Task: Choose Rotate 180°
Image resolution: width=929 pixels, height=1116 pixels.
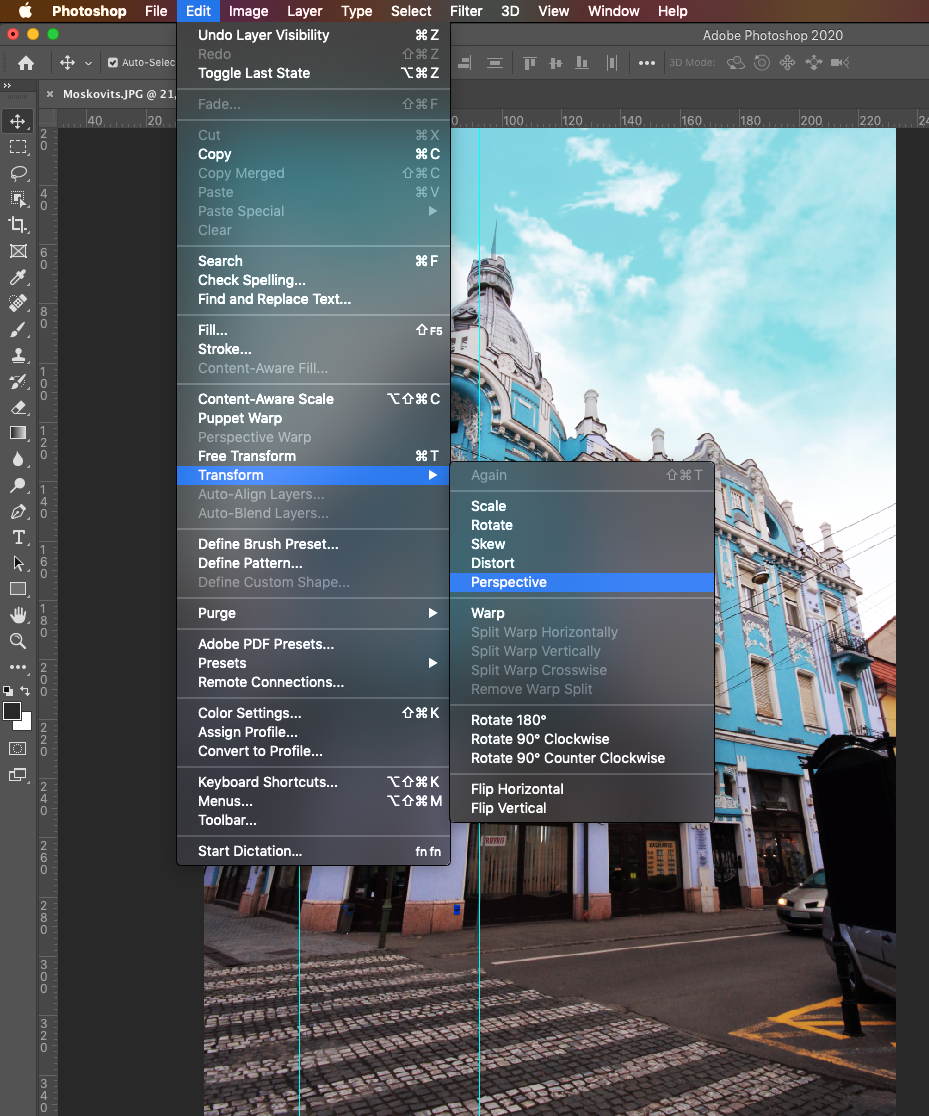Action: [582, 720]
